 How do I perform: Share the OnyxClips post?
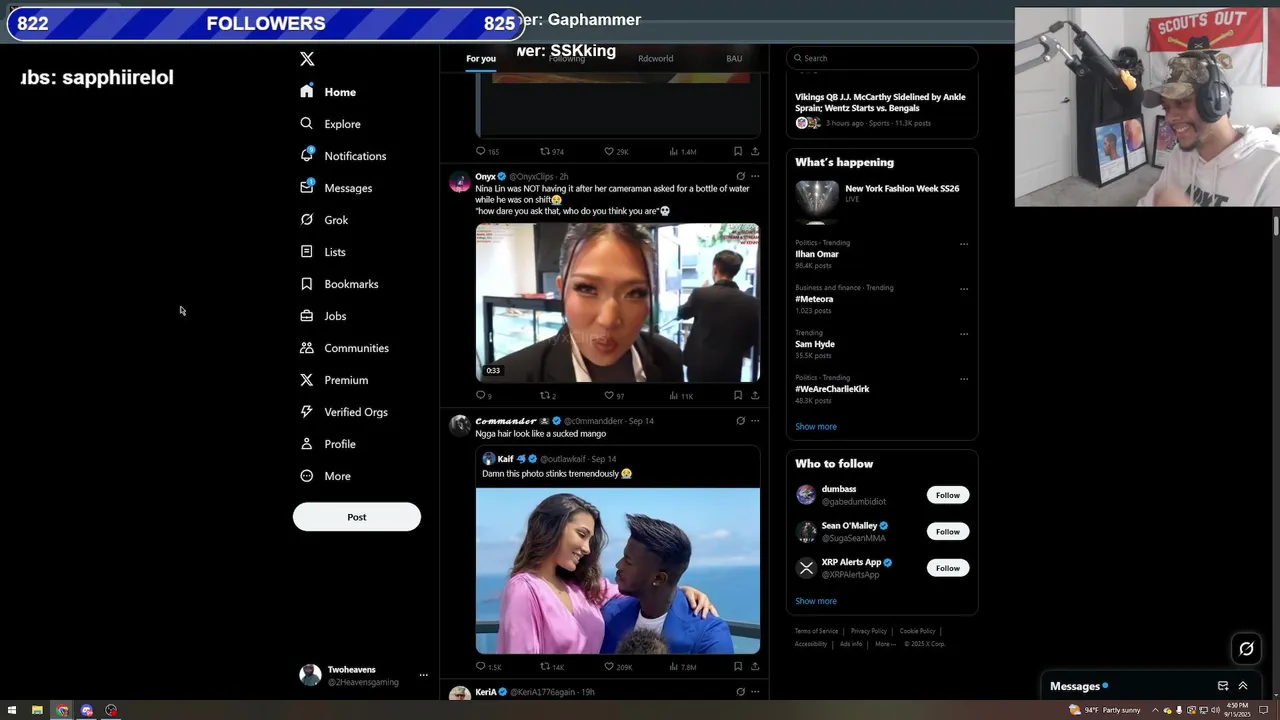(x=755, y=396)
